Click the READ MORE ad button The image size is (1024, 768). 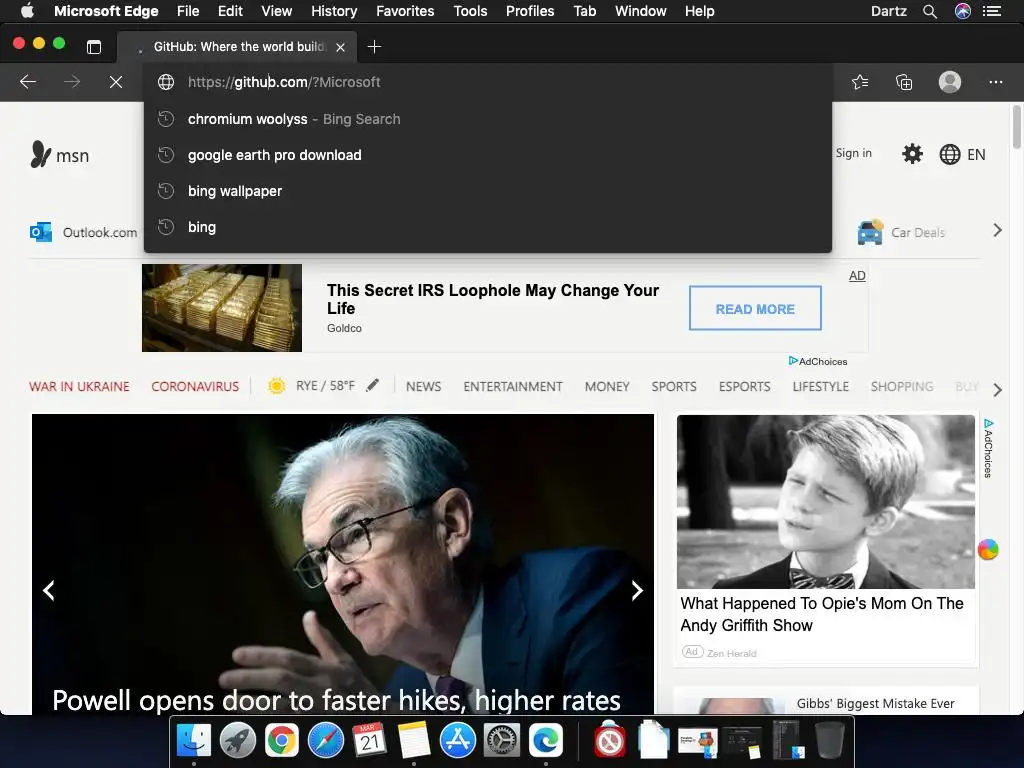pyautogui.click(x=755, y=308)
